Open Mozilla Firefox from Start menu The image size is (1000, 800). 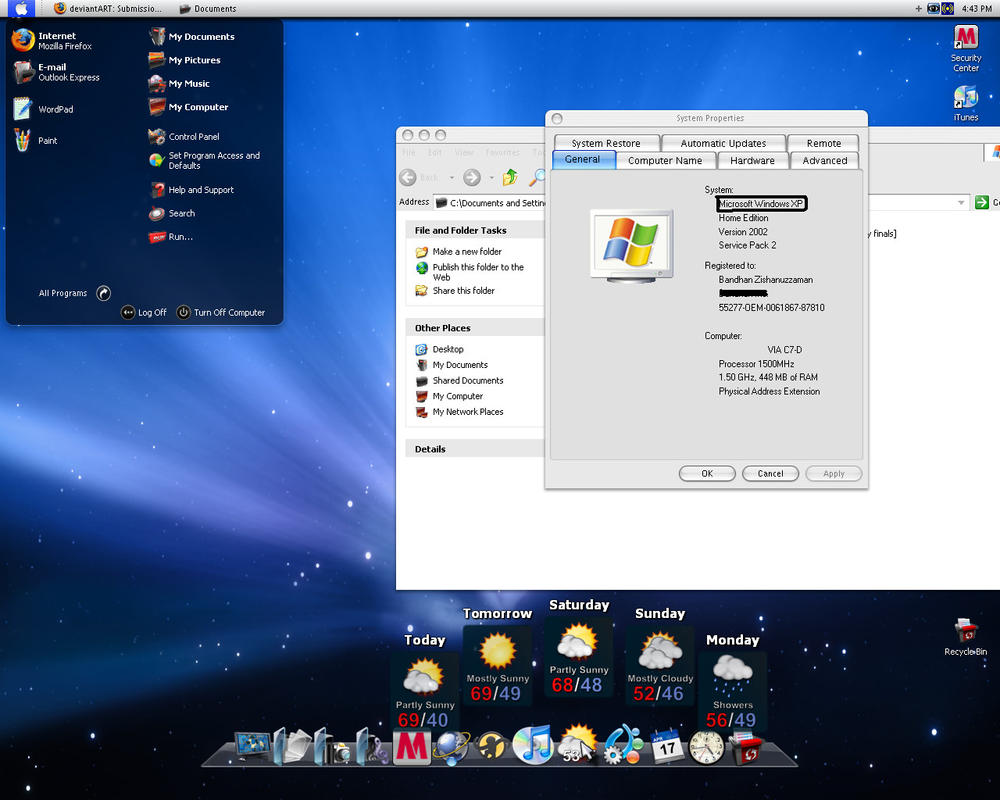pos(52,41)
